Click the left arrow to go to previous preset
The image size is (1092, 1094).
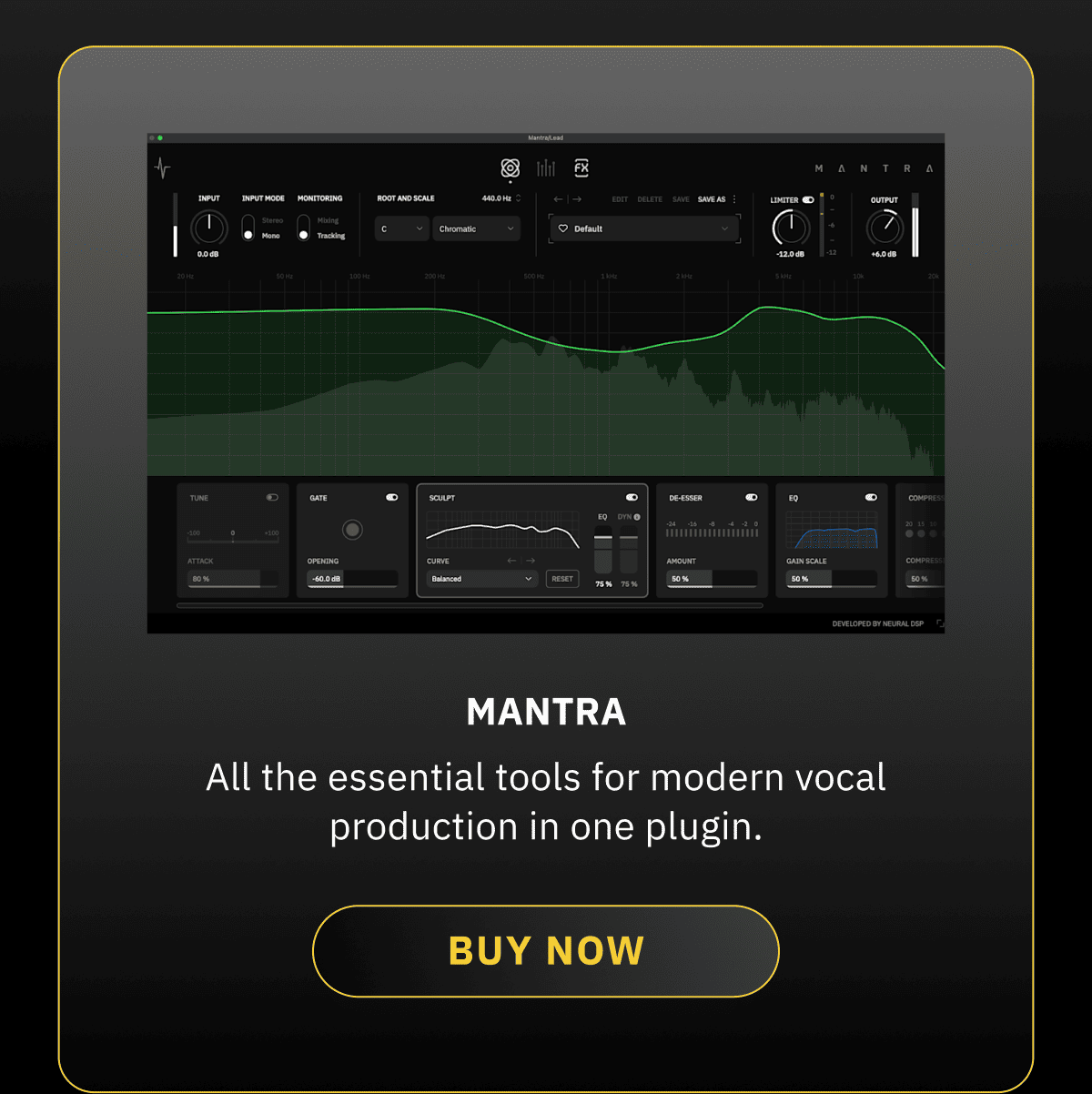point(558,199)
